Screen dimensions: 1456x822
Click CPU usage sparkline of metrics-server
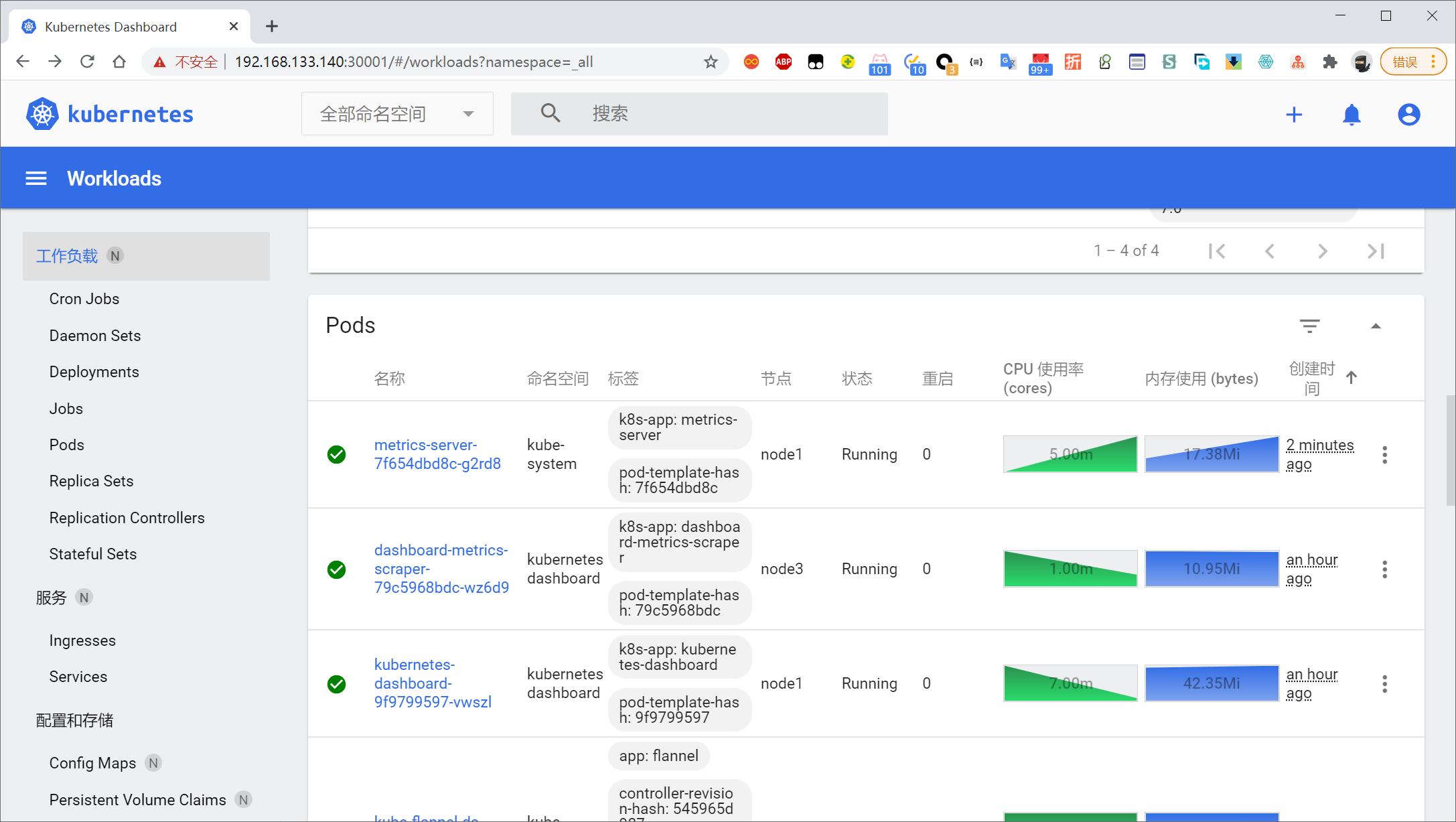point(1070,454)
